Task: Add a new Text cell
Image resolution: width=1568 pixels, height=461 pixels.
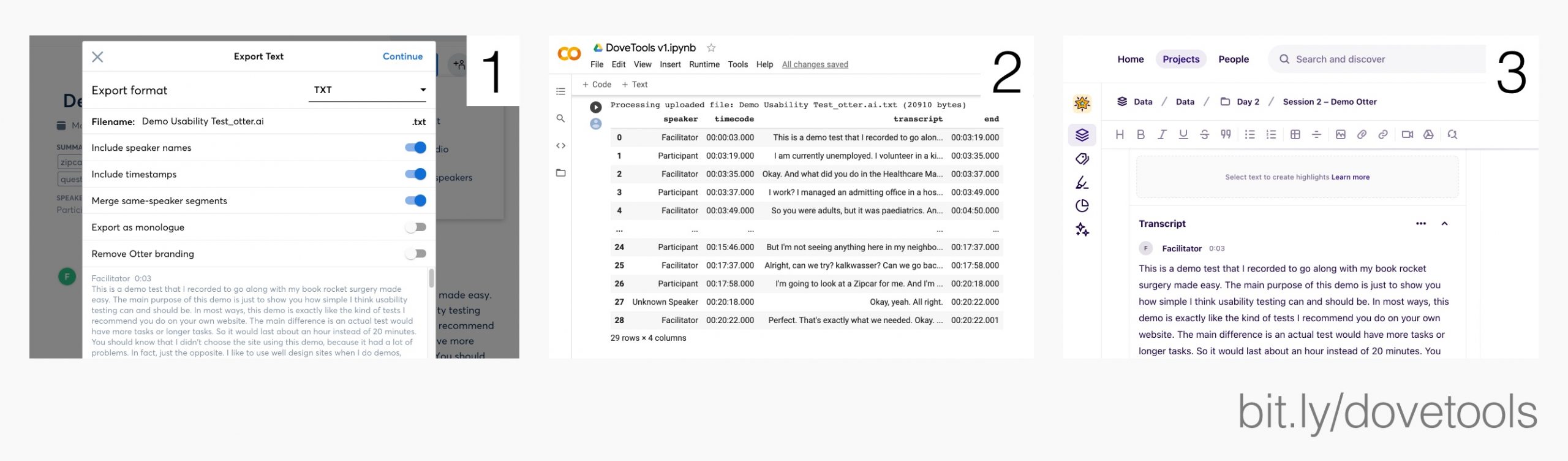Action: (635, 85)
